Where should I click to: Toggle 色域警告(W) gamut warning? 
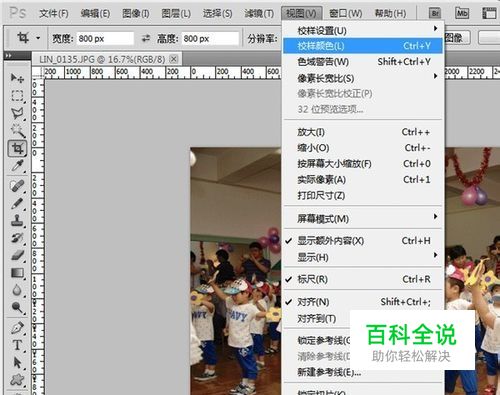click(363, 62)
